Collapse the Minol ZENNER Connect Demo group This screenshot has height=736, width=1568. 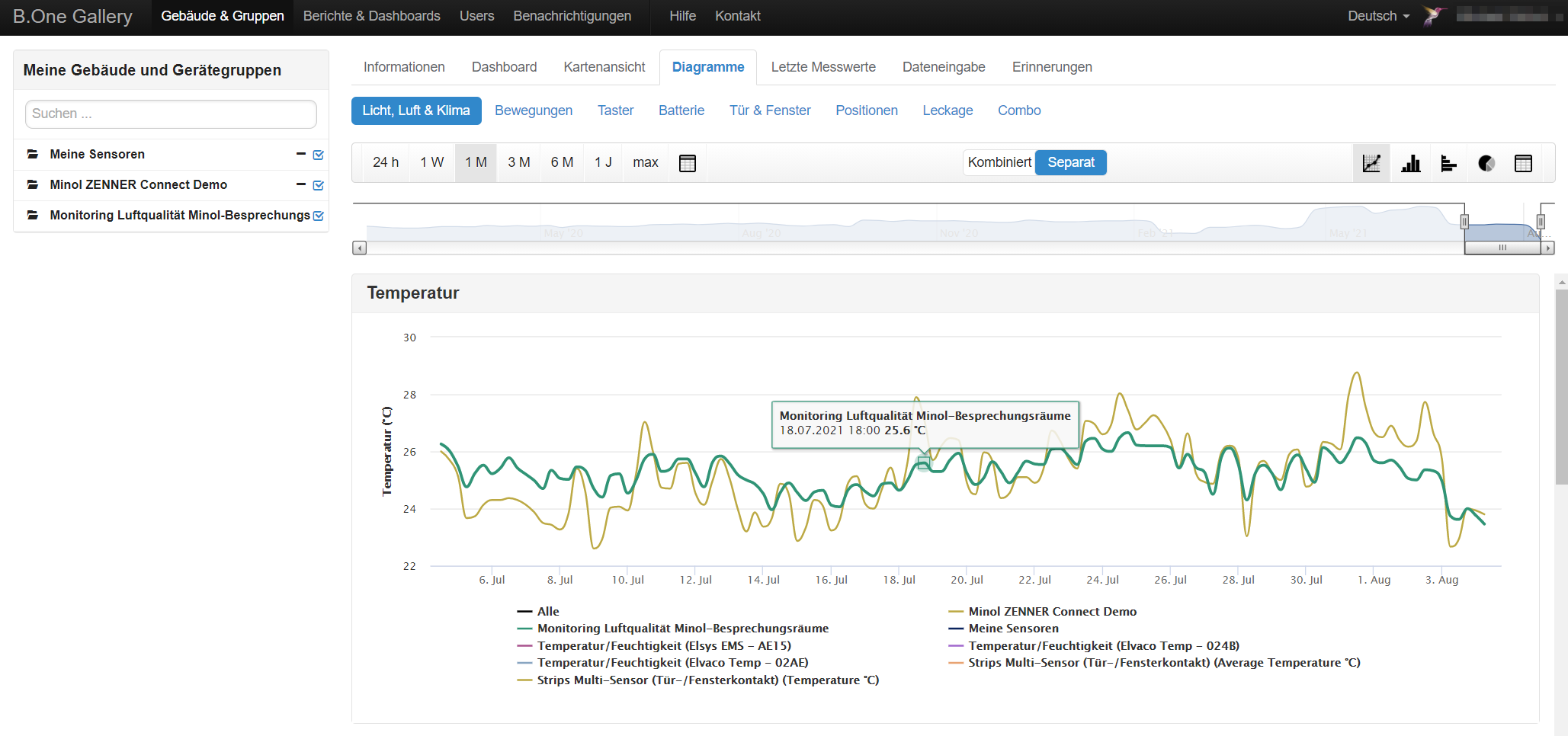coord(301,184)
